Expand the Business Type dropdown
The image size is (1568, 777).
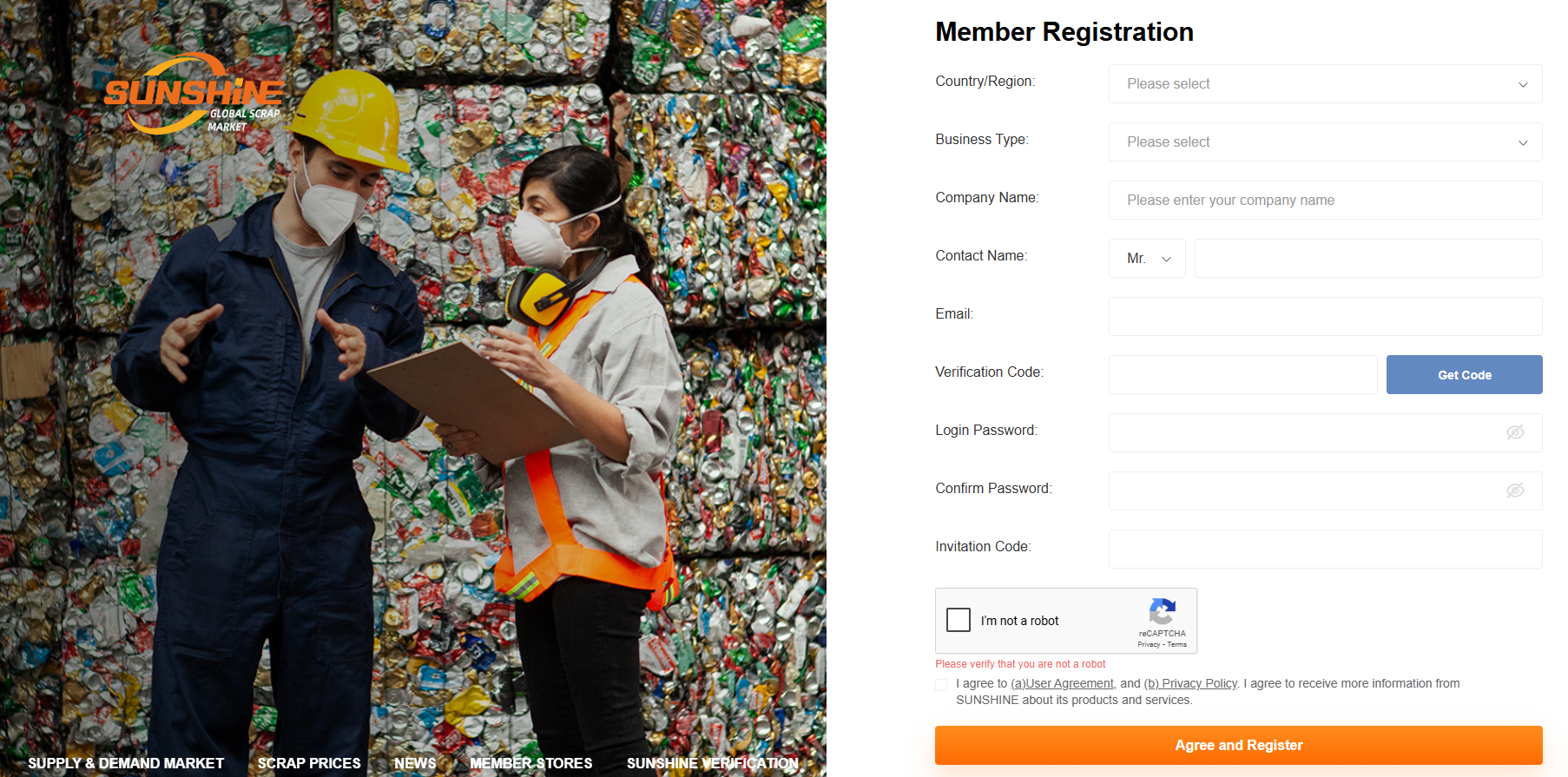coord(1325,142)
